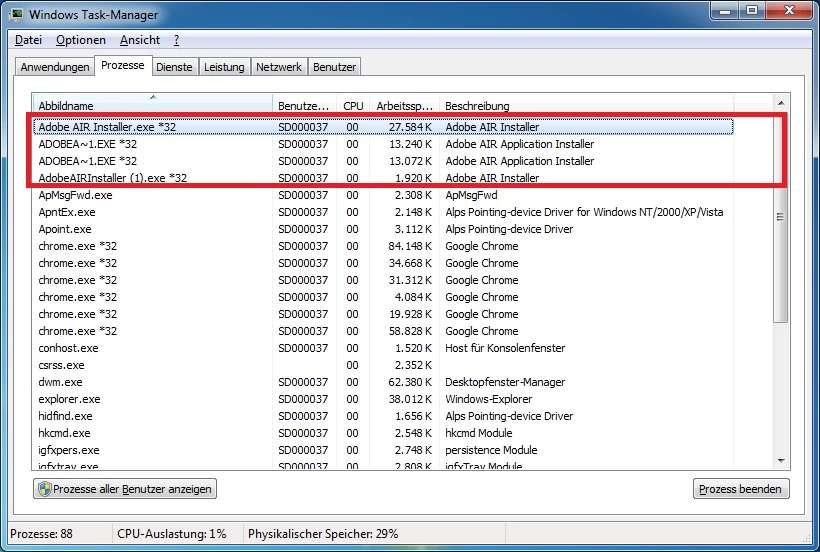Click the 27.584 K memory value

pyautogui.click(x=411, y=127)
